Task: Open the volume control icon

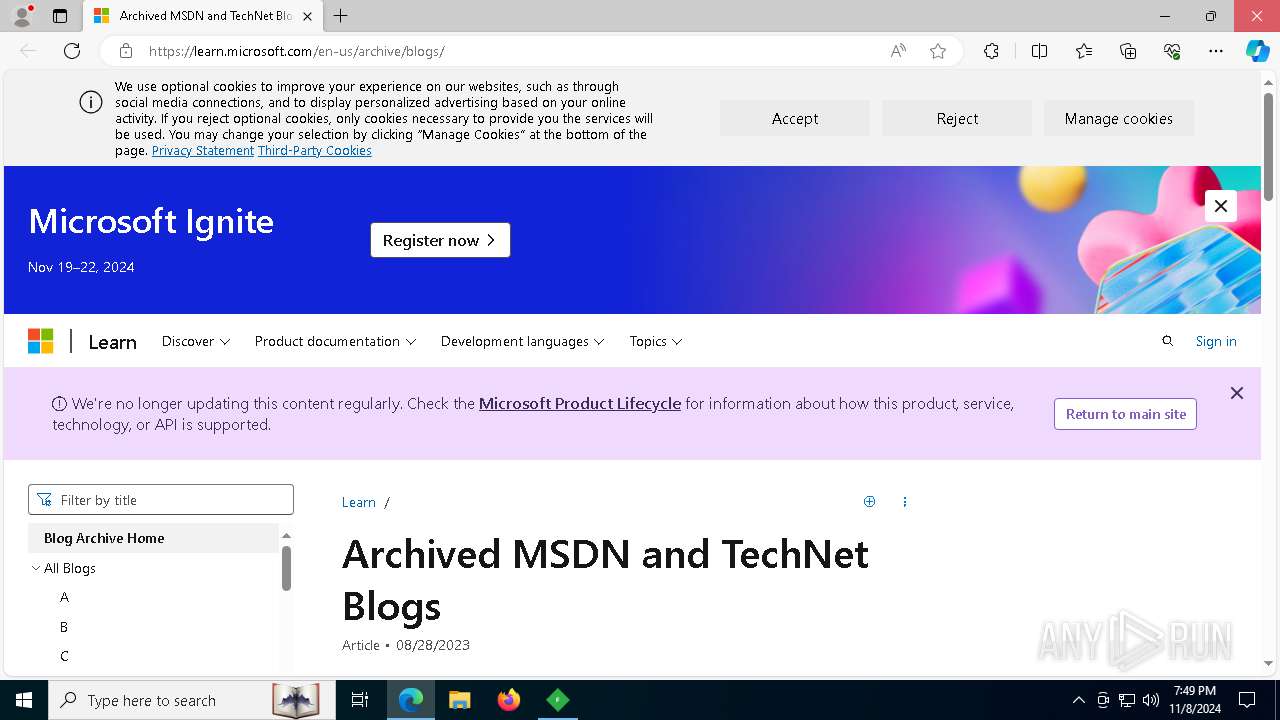Action: [x=1150, y=700]
